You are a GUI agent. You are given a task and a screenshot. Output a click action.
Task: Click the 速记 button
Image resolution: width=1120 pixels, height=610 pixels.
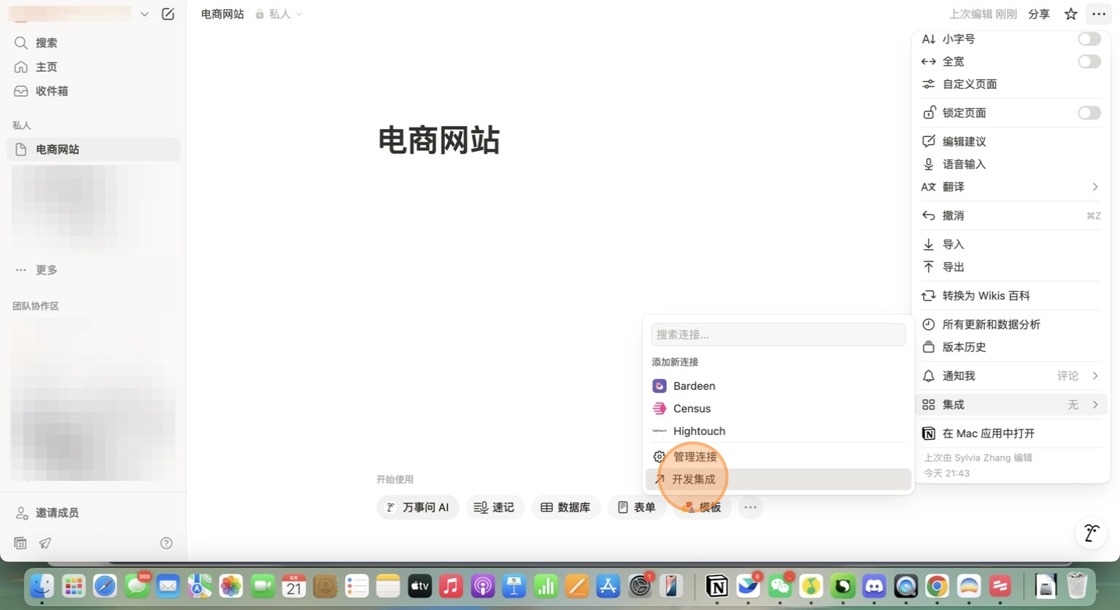coord(494,507)
